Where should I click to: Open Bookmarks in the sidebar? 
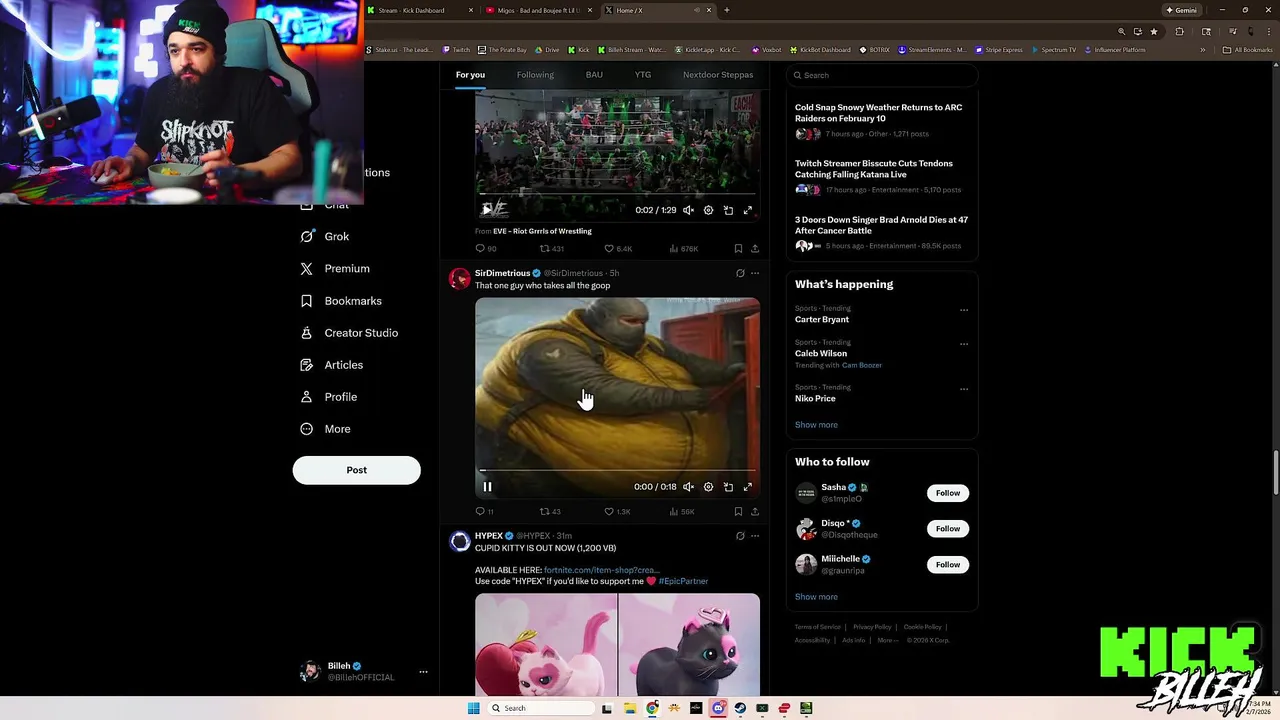pyautogui.click(x=341, y=301)
